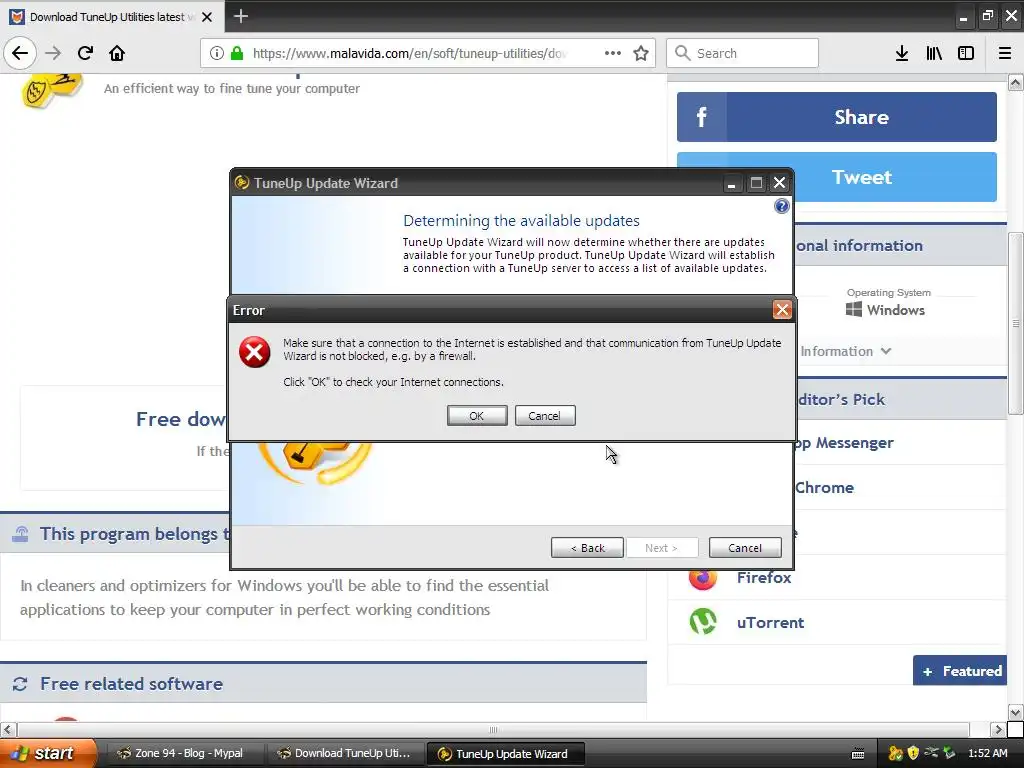Click OK in the Error dialog

pyautogui.click(x=477, y=416)
